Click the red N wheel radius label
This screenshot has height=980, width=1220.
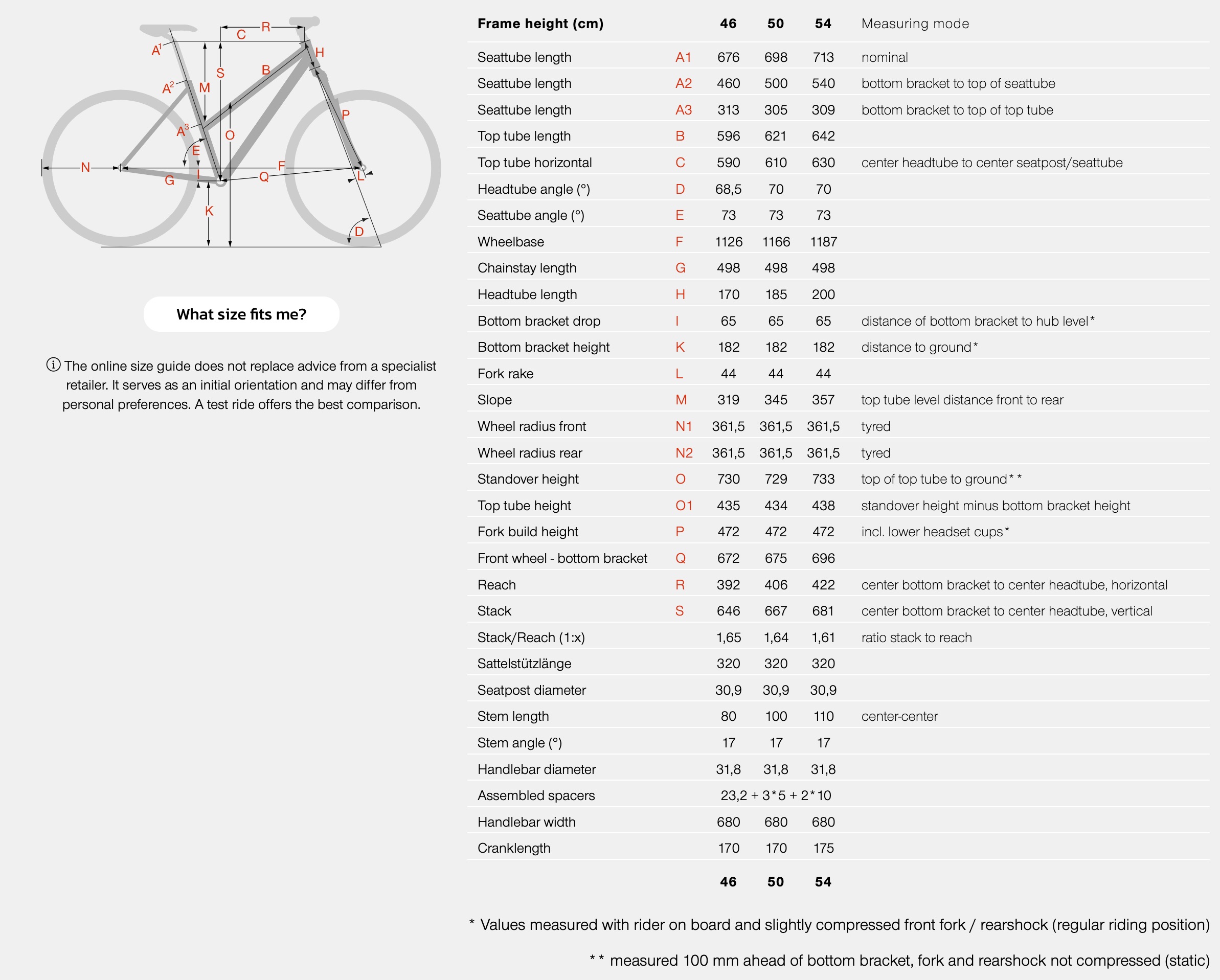(x=85, y=168)
